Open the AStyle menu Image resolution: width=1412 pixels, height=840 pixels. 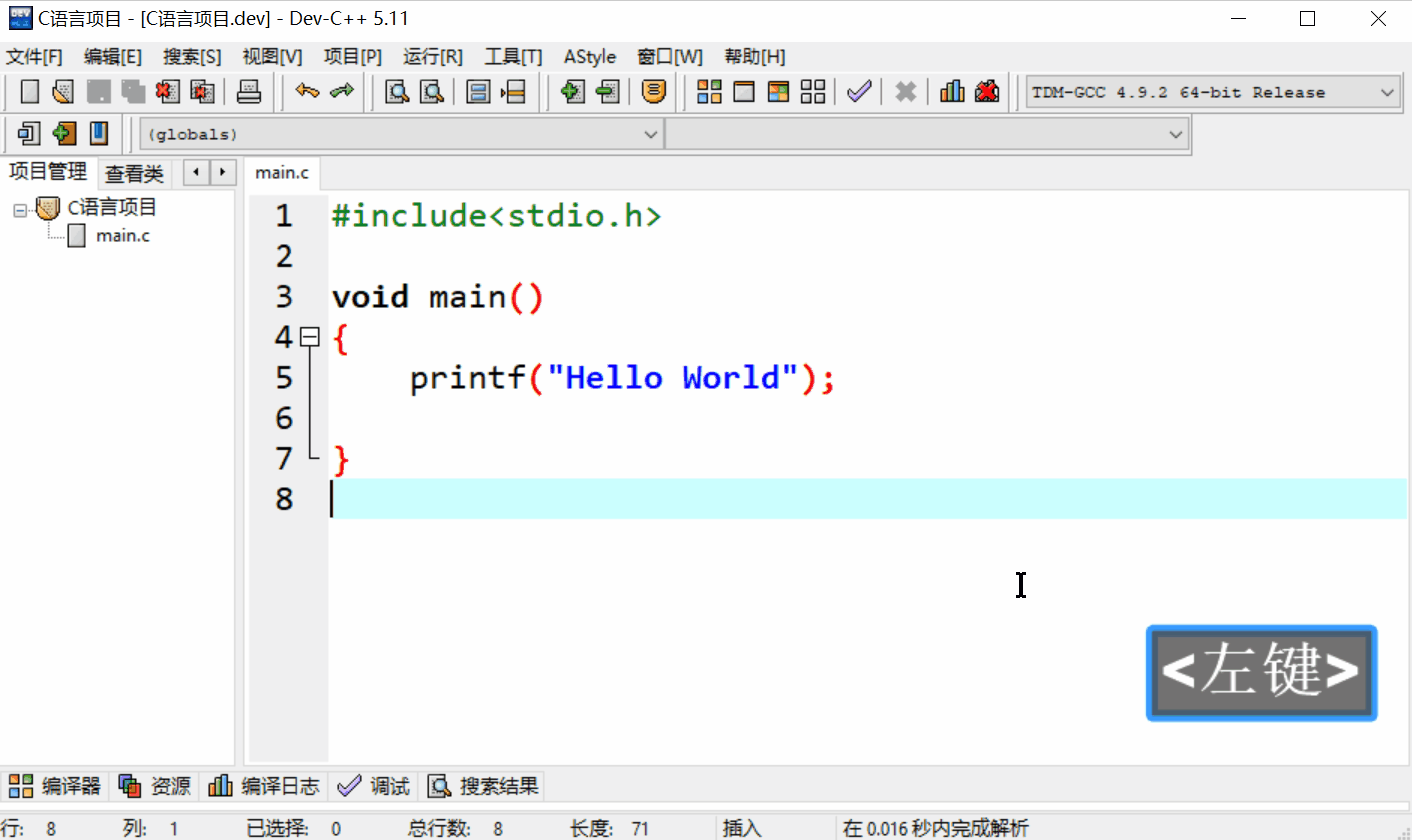coord(590,57)
